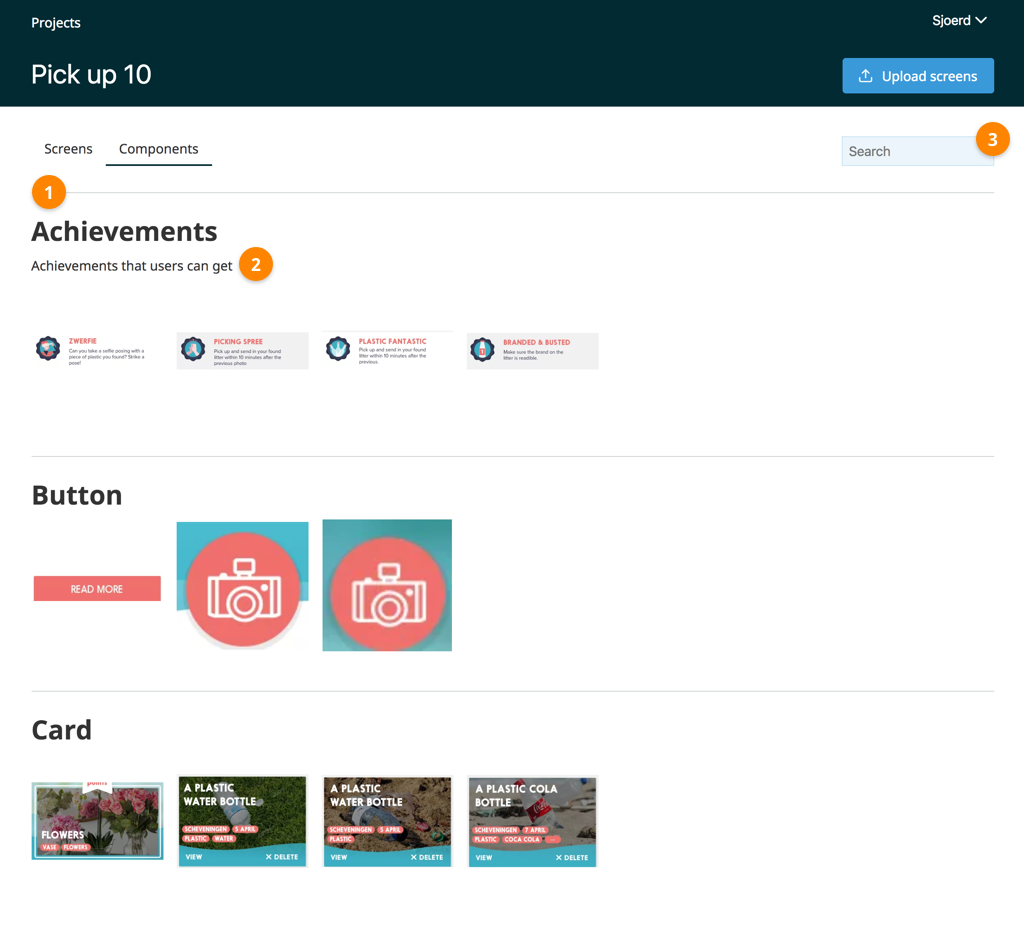This screenshot has height=930, width=1024.
Task: Click the orange marker number 2
Action: click(256, 265)
